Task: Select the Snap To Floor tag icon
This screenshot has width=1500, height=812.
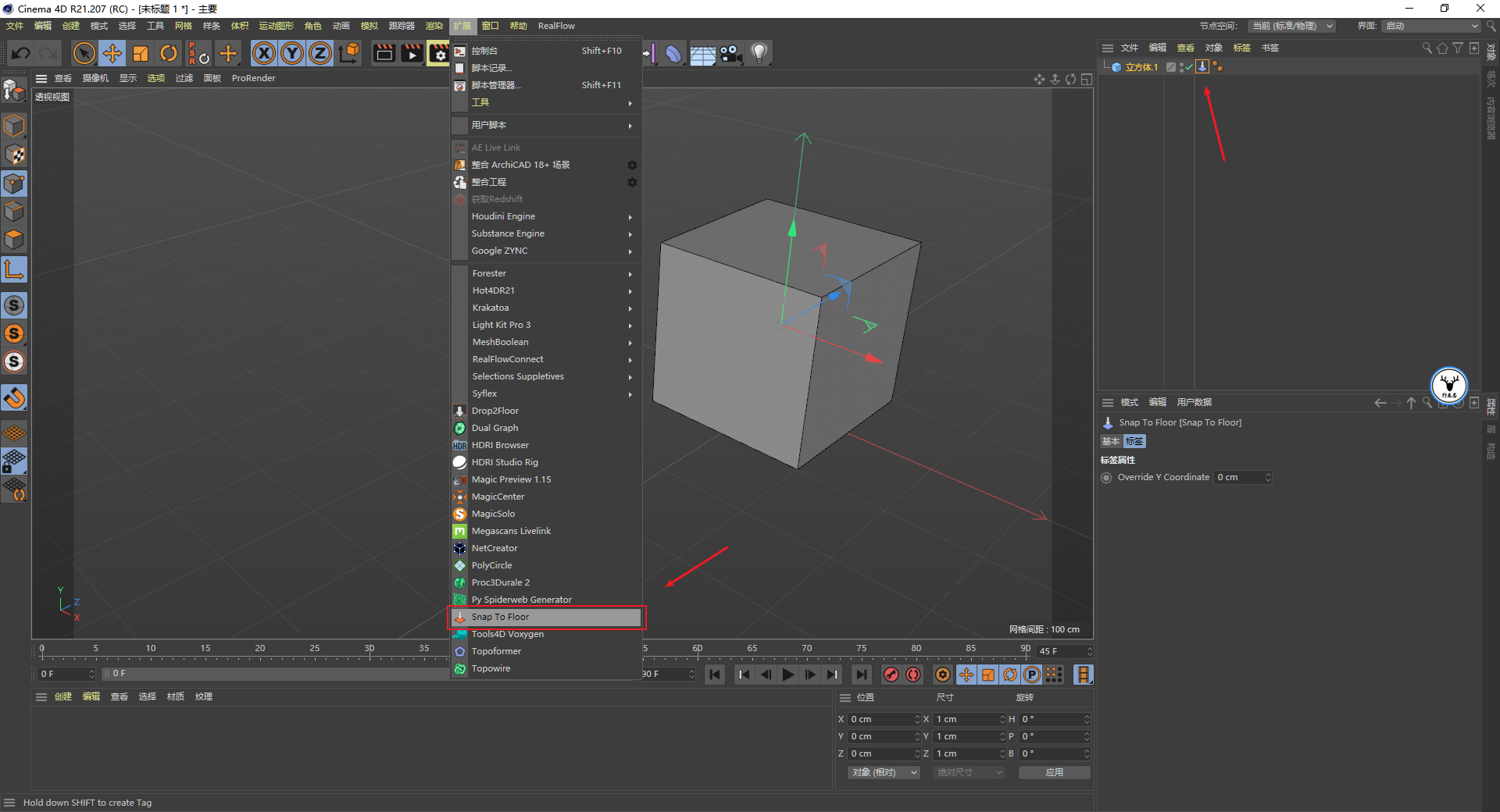Action: coord(1202,67)
